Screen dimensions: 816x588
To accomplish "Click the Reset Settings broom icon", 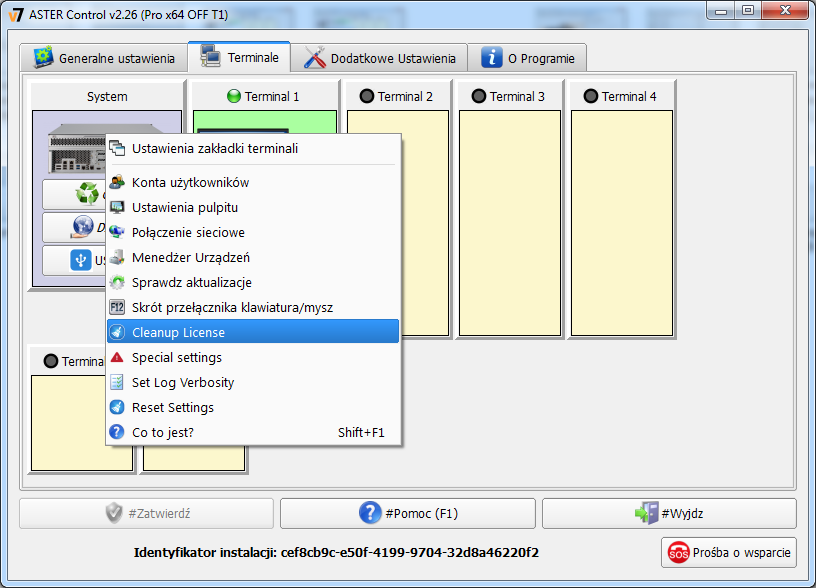I will 117,407.
